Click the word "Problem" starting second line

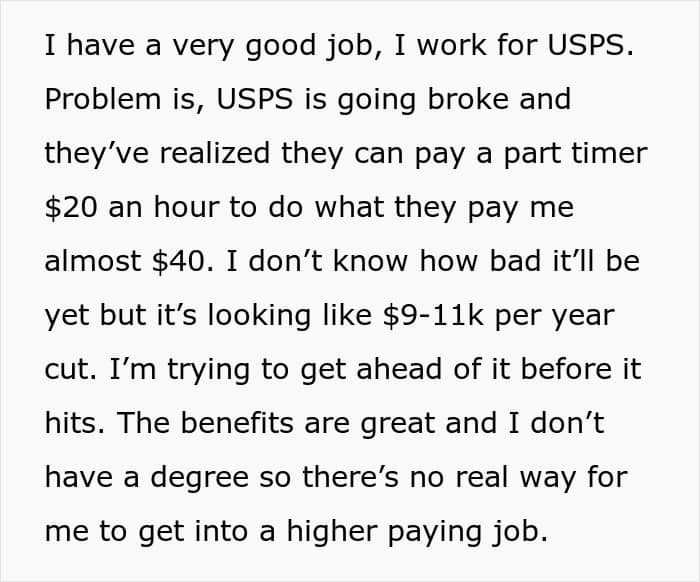coord(103,99)
